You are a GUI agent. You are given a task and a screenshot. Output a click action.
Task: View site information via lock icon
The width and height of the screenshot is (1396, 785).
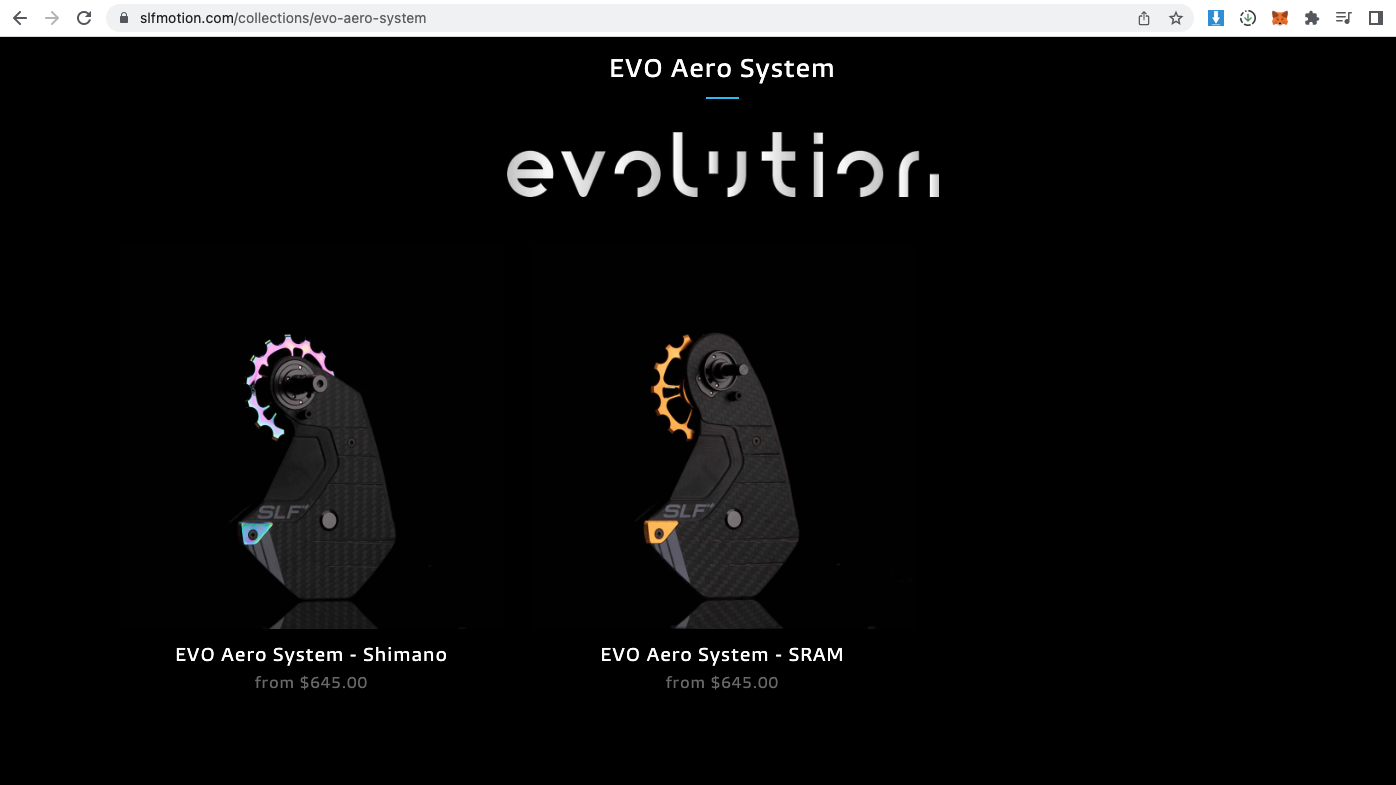[124, 18]
